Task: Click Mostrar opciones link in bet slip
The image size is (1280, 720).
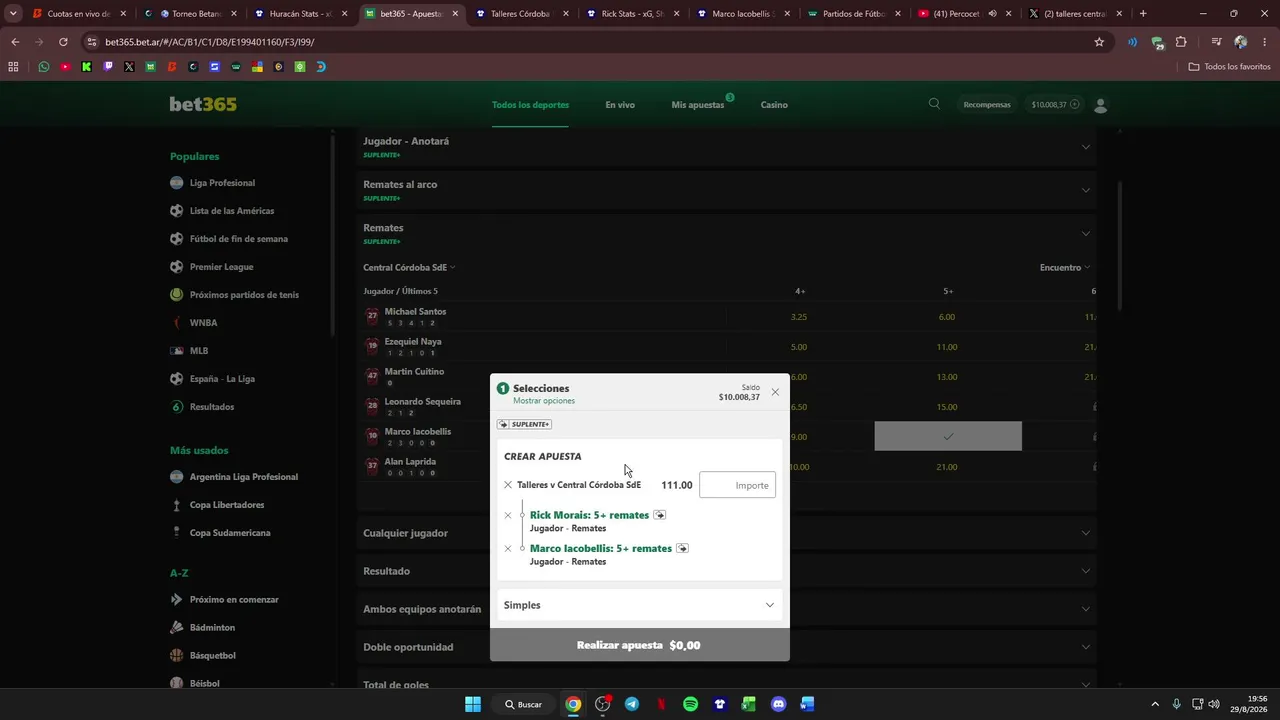Action: pos(544,401)
